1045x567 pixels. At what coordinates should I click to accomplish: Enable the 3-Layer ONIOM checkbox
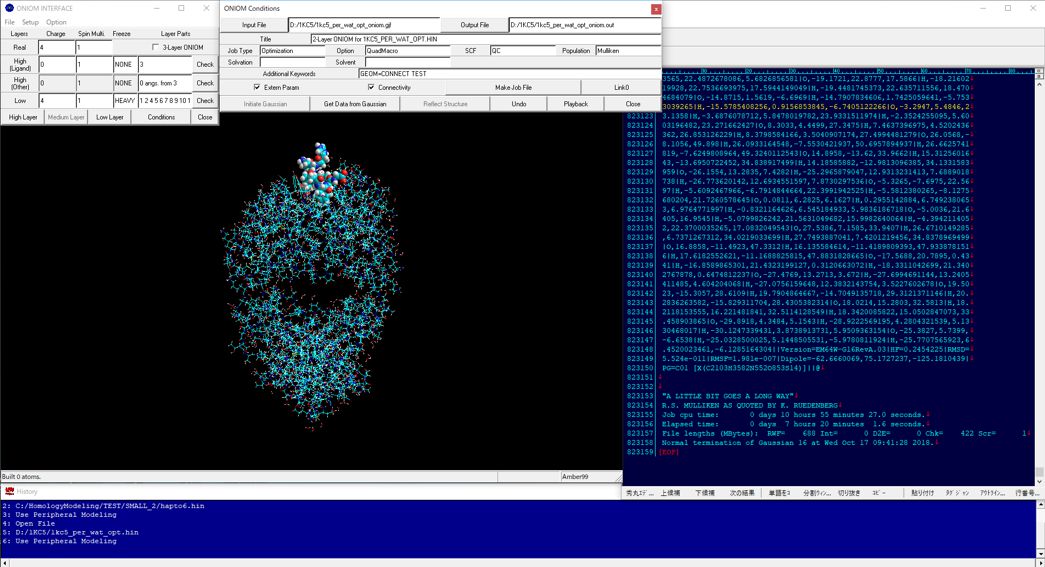click(155, 47)
